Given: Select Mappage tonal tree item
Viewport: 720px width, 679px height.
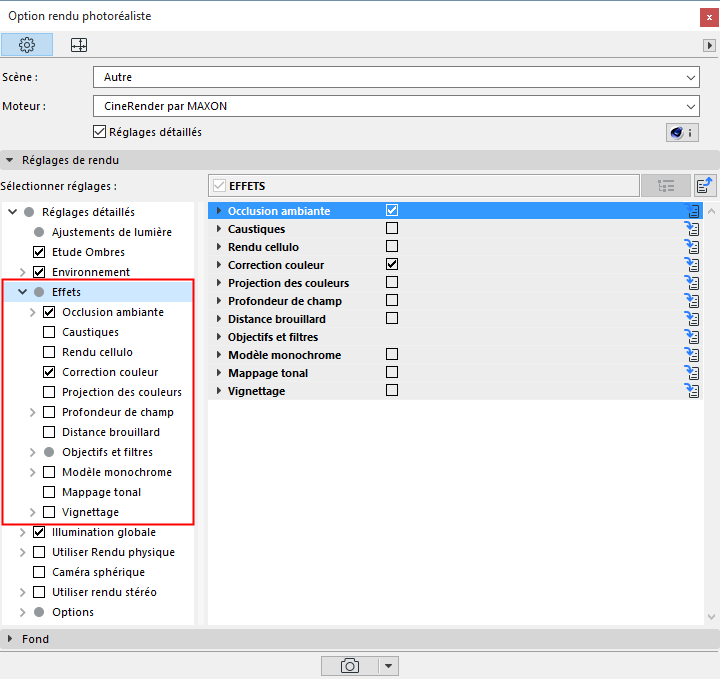Looking at the screenshot, I should [x=101, y=492].
